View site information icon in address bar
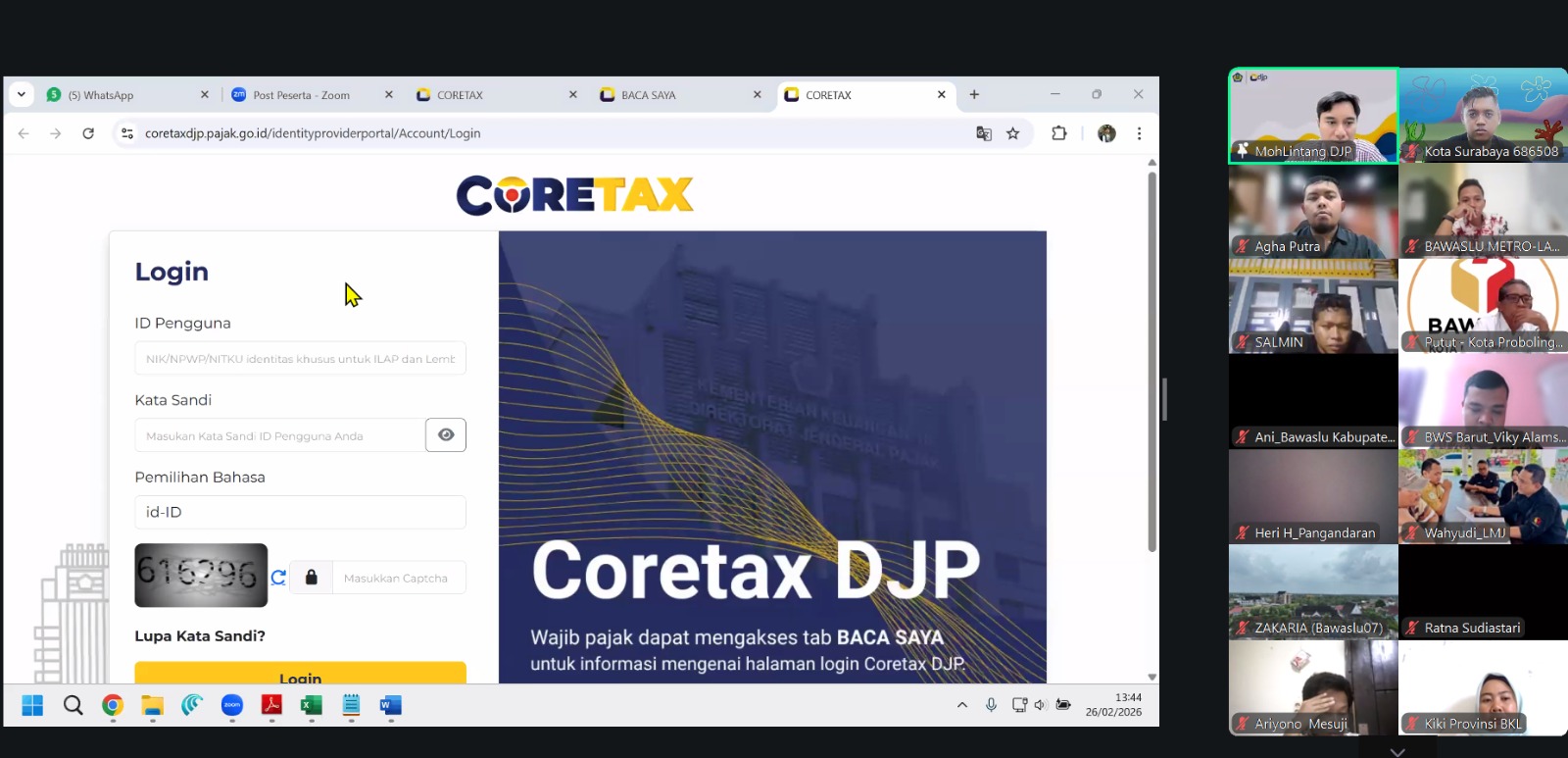Screen dimensions: 1568x758 [126, 133]
